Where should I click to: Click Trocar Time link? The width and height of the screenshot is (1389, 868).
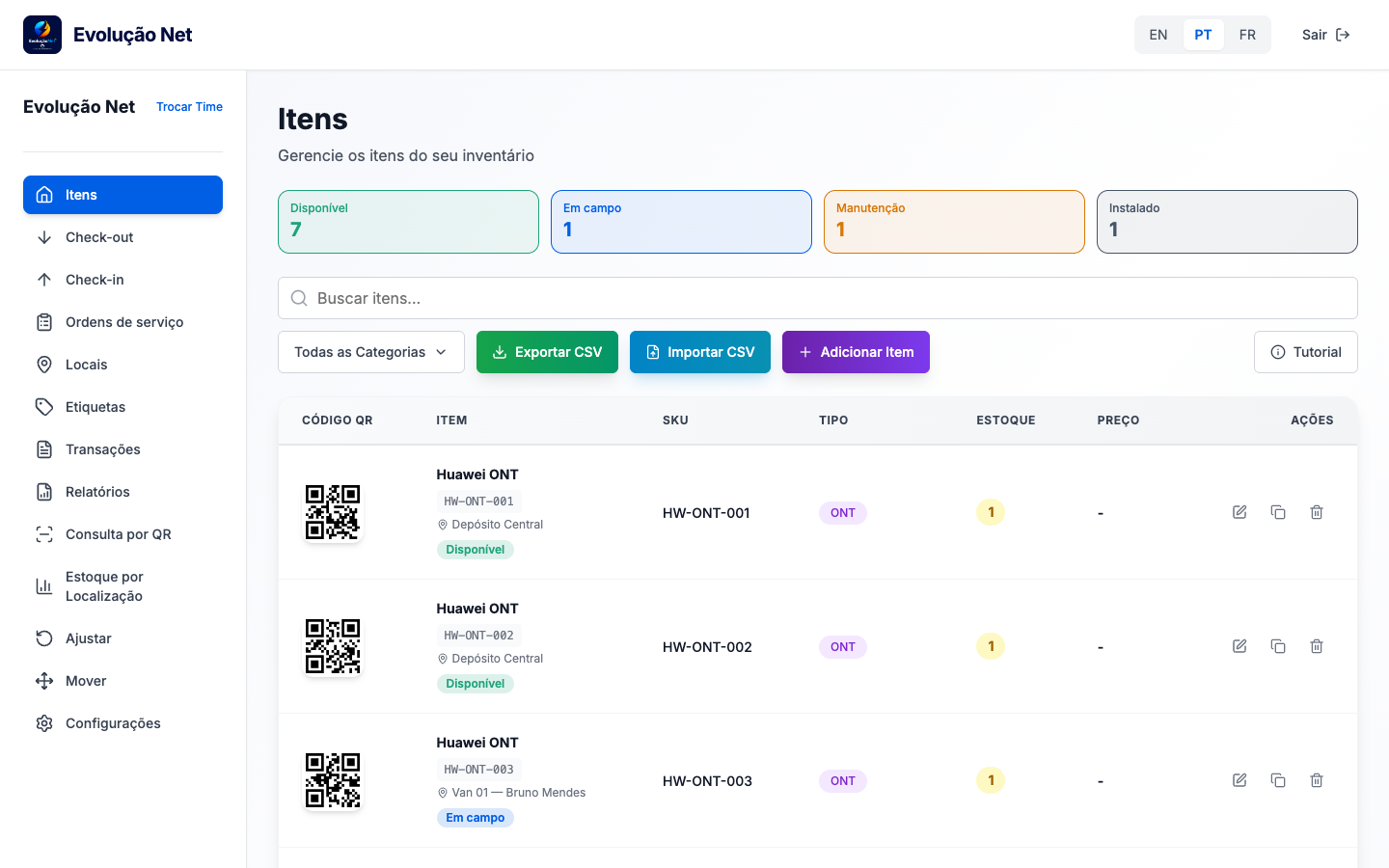pyautogui.click(x=189, y=107)
